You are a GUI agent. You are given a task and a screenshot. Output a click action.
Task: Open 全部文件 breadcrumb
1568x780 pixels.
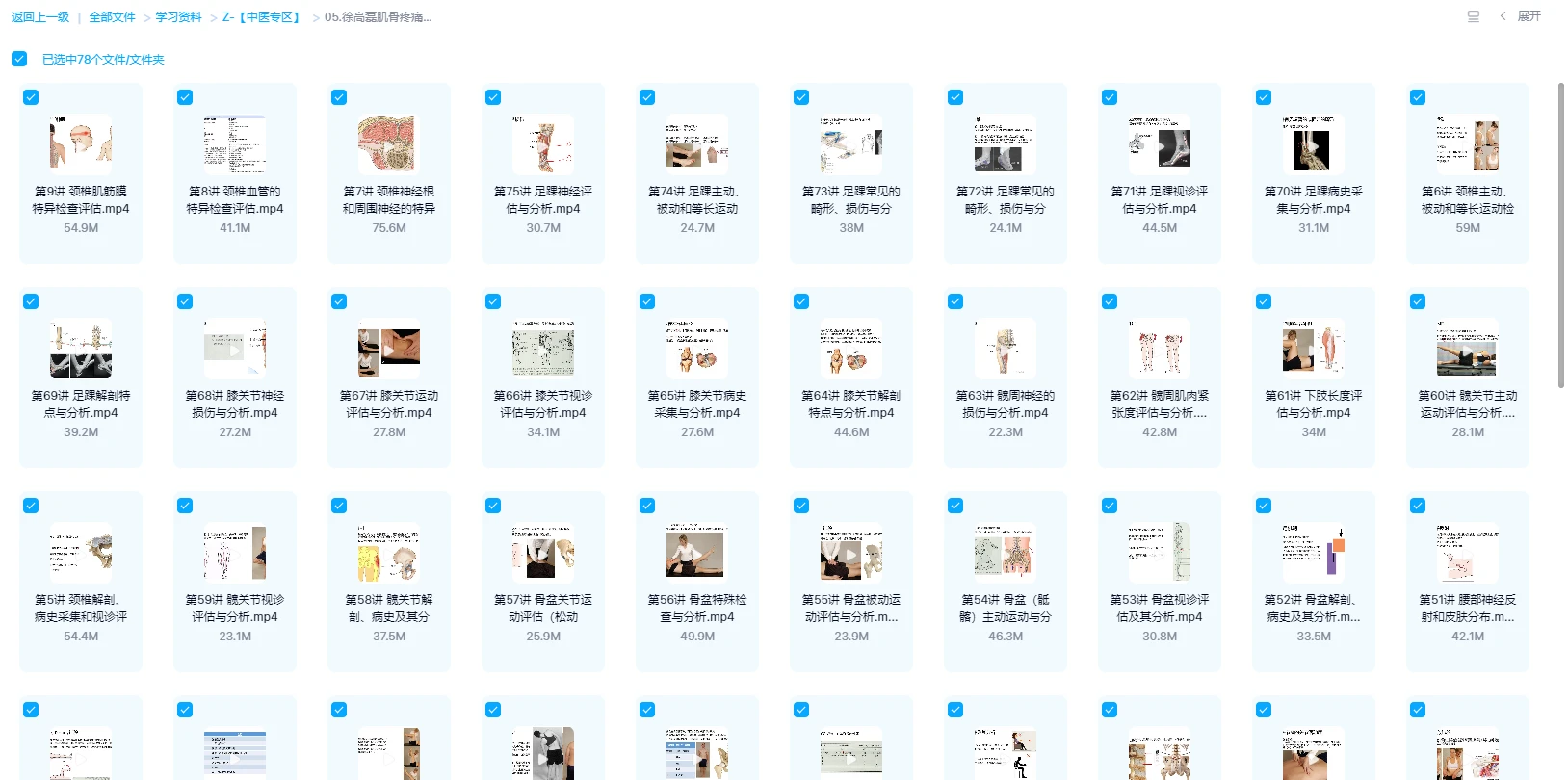coord(112,17)
